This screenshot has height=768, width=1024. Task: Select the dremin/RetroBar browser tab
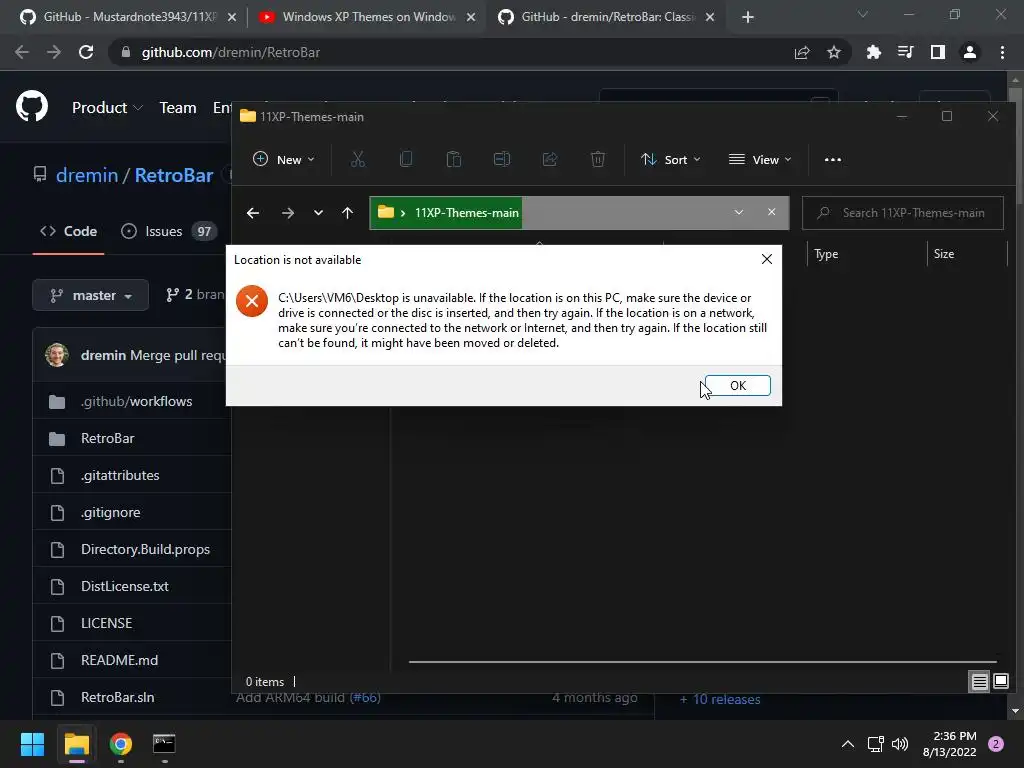click(x=608, y=17)
